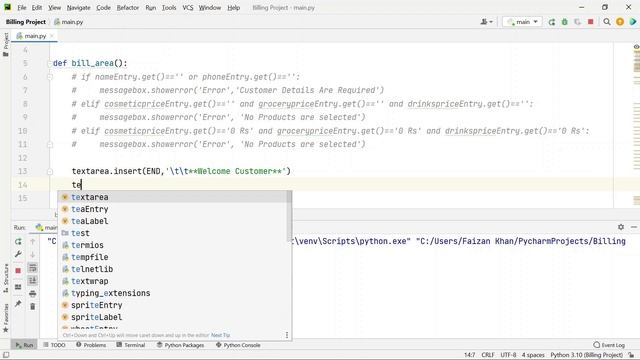Screen dimensions: 640x360
Task: Collapse bill_area function fold marker
Action: click(x=49, y=63)
